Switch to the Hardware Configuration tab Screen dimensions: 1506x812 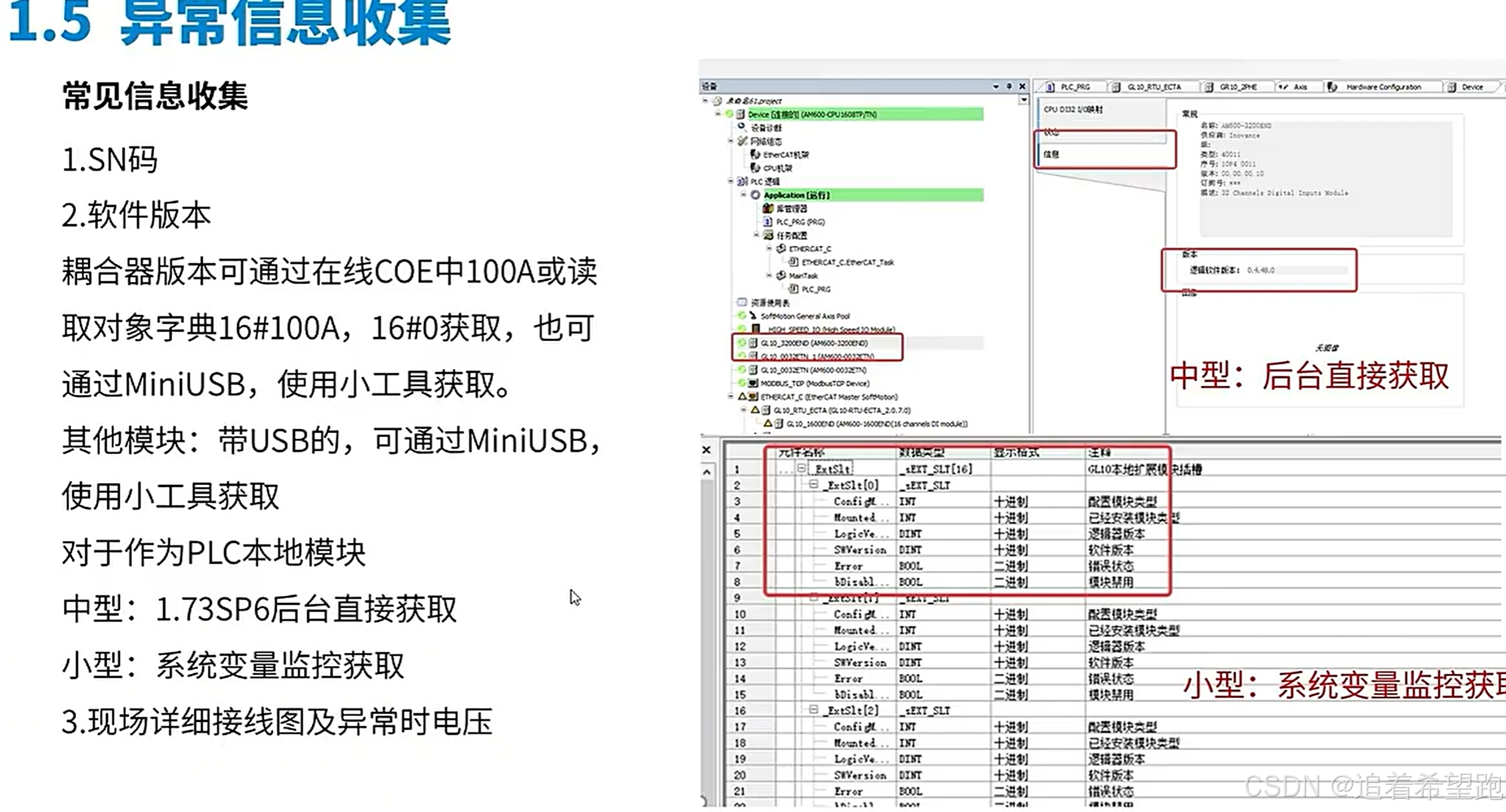(x=1383, y=87)
